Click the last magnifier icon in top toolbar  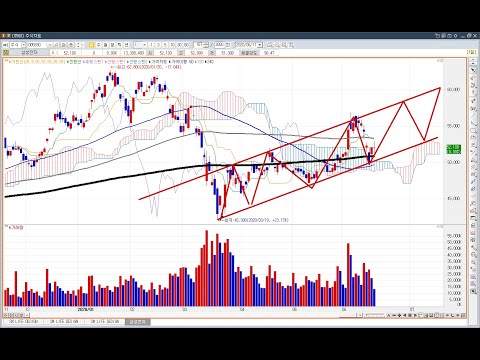[x=291, y=45]
